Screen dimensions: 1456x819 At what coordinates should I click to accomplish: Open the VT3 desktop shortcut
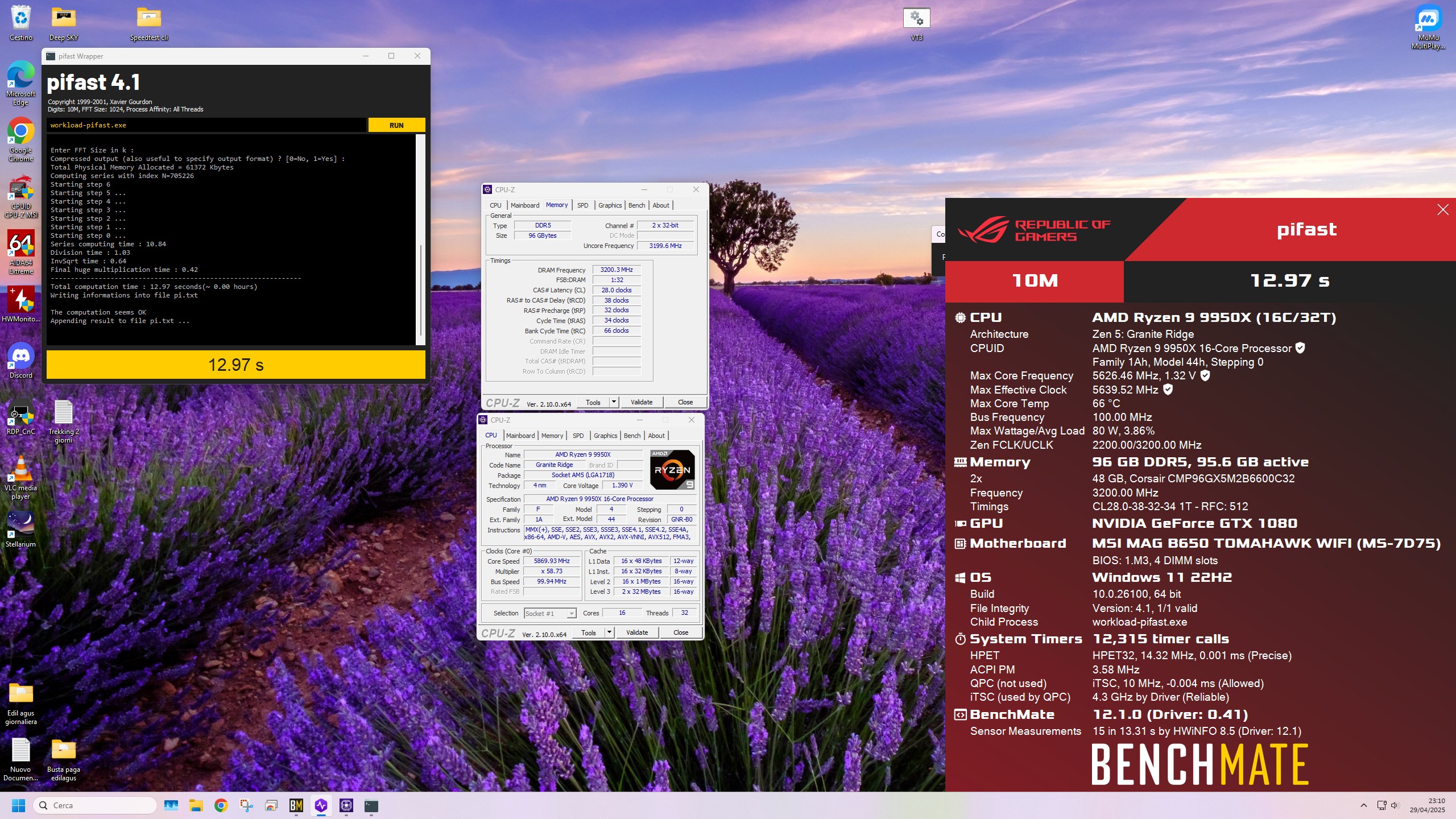[916, 23]
